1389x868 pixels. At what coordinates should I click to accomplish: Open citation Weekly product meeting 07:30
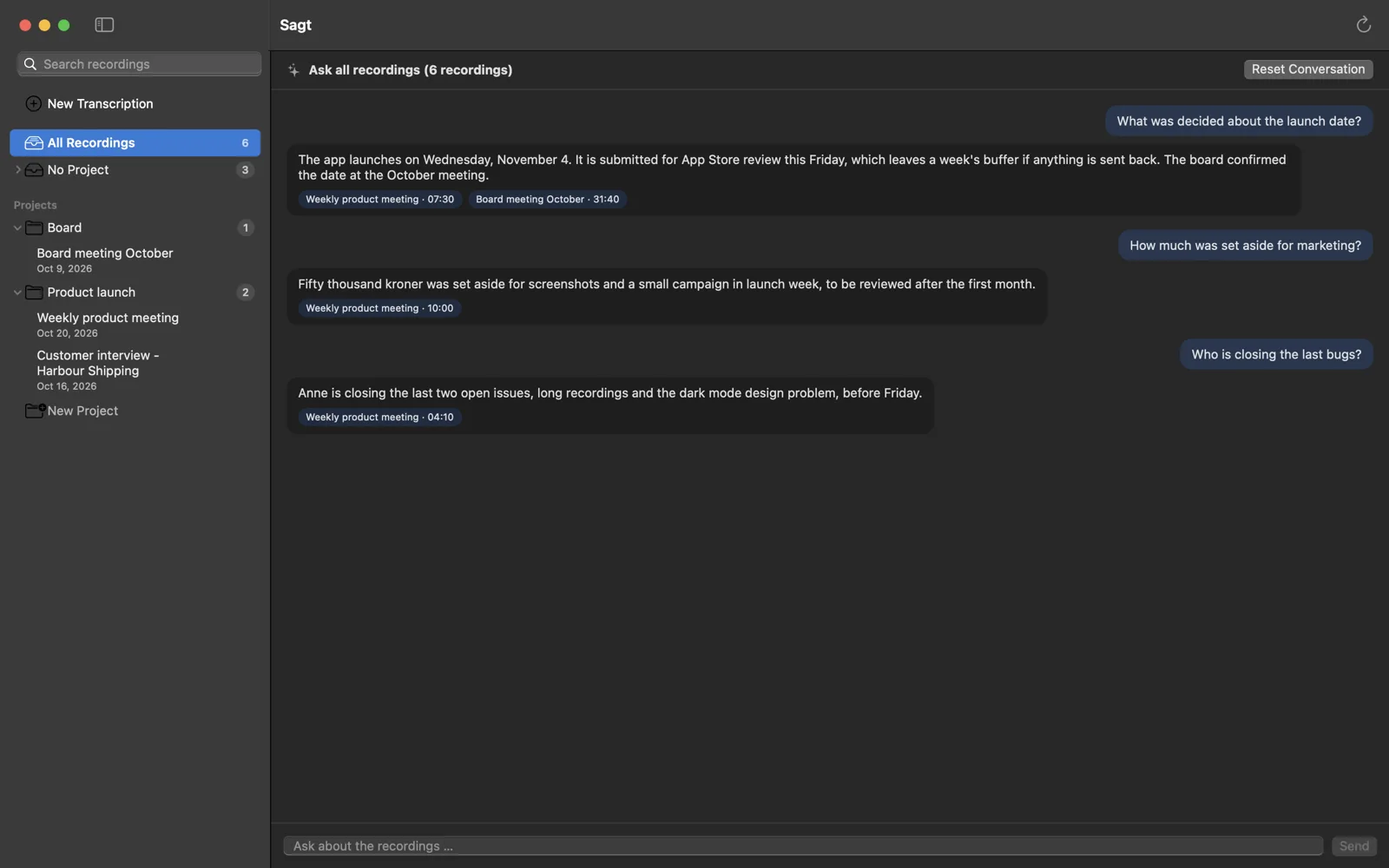(x=379, y=200)
